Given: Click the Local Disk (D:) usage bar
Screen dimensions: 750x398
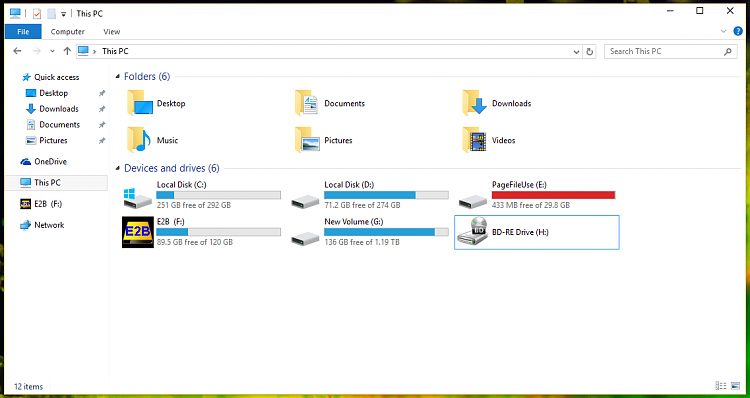Looking at the screenshot, I should pyautogui.click(x=386, y=195).
